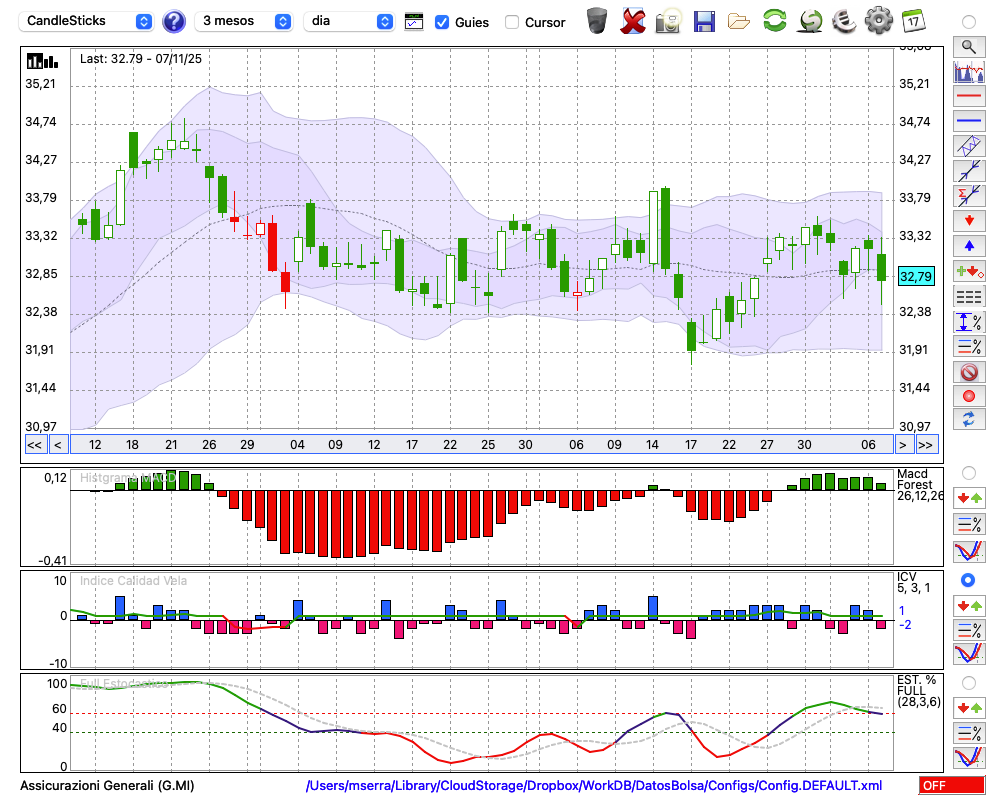1000x800 pixels.
Task: Select the radio button beside EST. % FULL panel
Action: 968,683
